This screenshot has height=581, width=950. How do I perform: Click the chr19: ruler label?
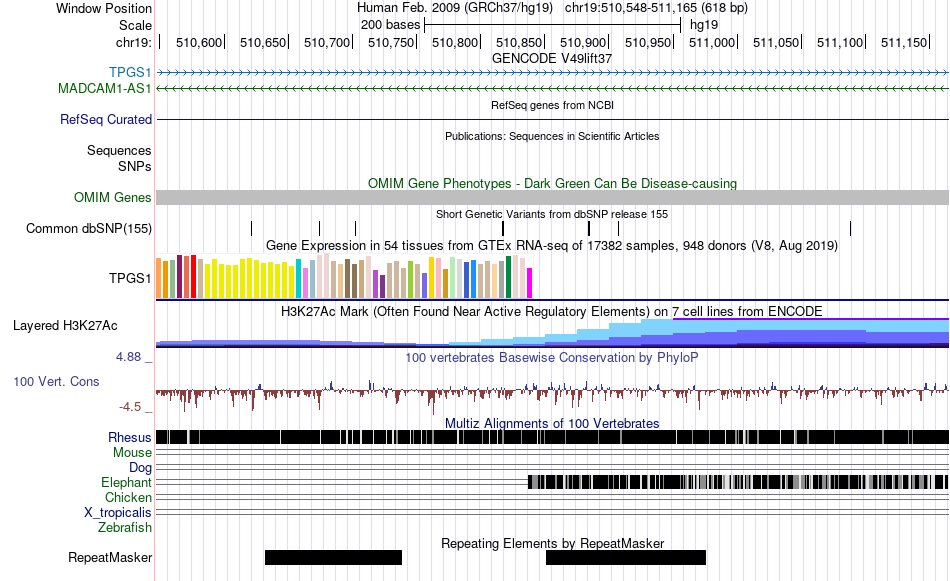pos(133,42)
